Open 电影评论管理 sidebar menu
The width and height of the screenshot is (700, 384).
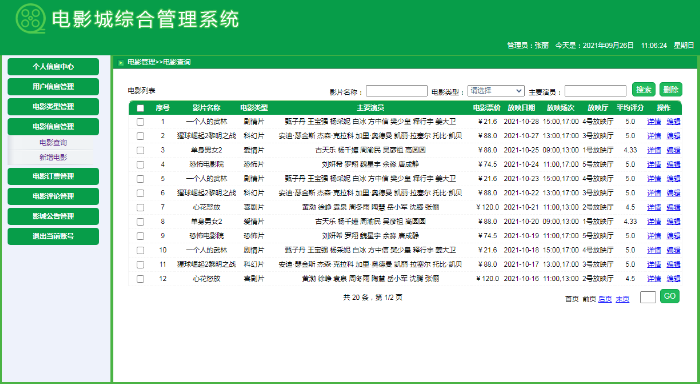click(53, 196)
